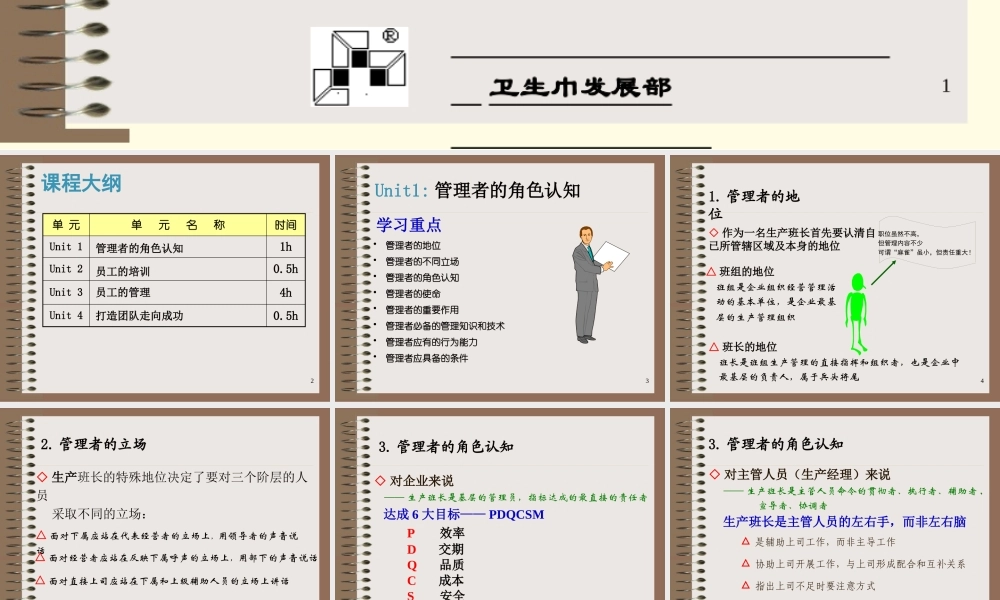Click the 对企业来说 heading
Viewport: 1000px width, 600px height.
[x=421, y=481]
